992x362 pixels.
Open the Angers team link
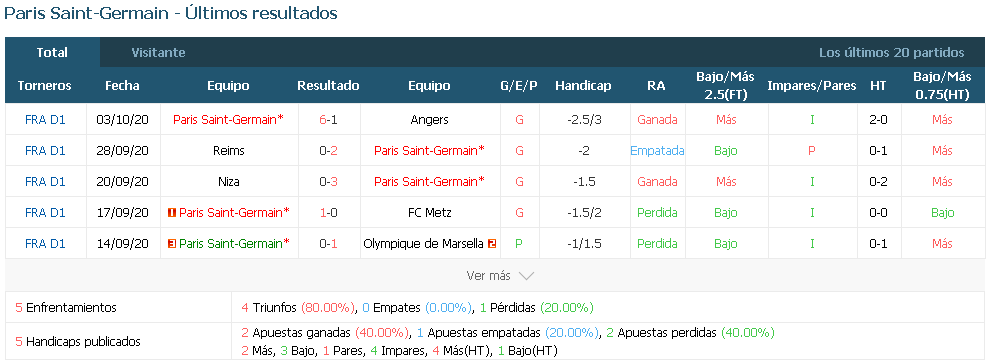(x=430, y=120)
